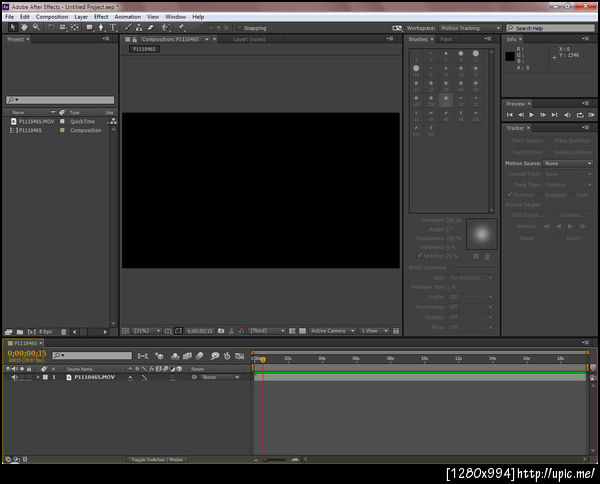Click the flowchart icon beside P1110465.MOV
This screenshot has width=600, height=484.
coord(114,121)
